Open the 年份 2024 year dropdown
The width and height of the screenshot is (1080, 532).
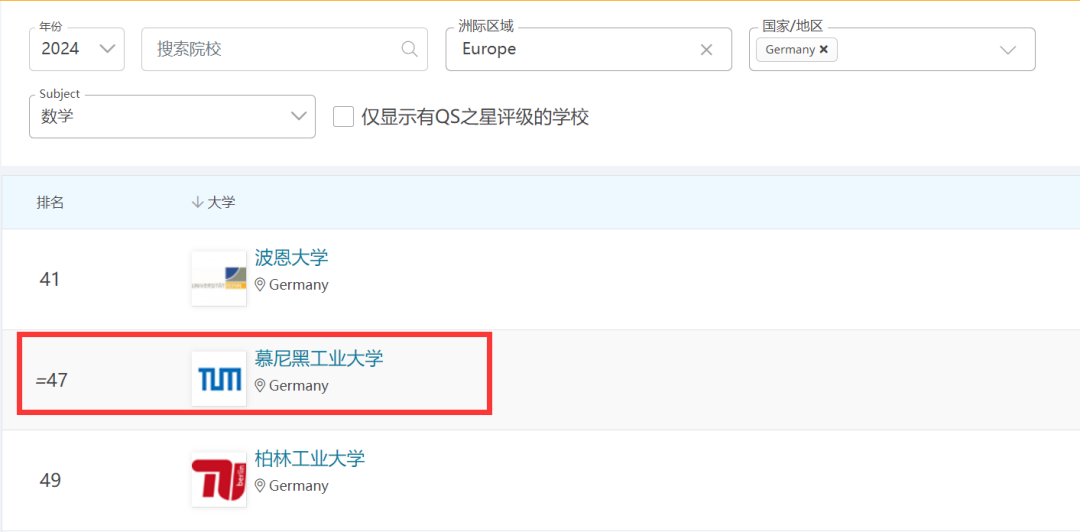(x=76, y=49)
